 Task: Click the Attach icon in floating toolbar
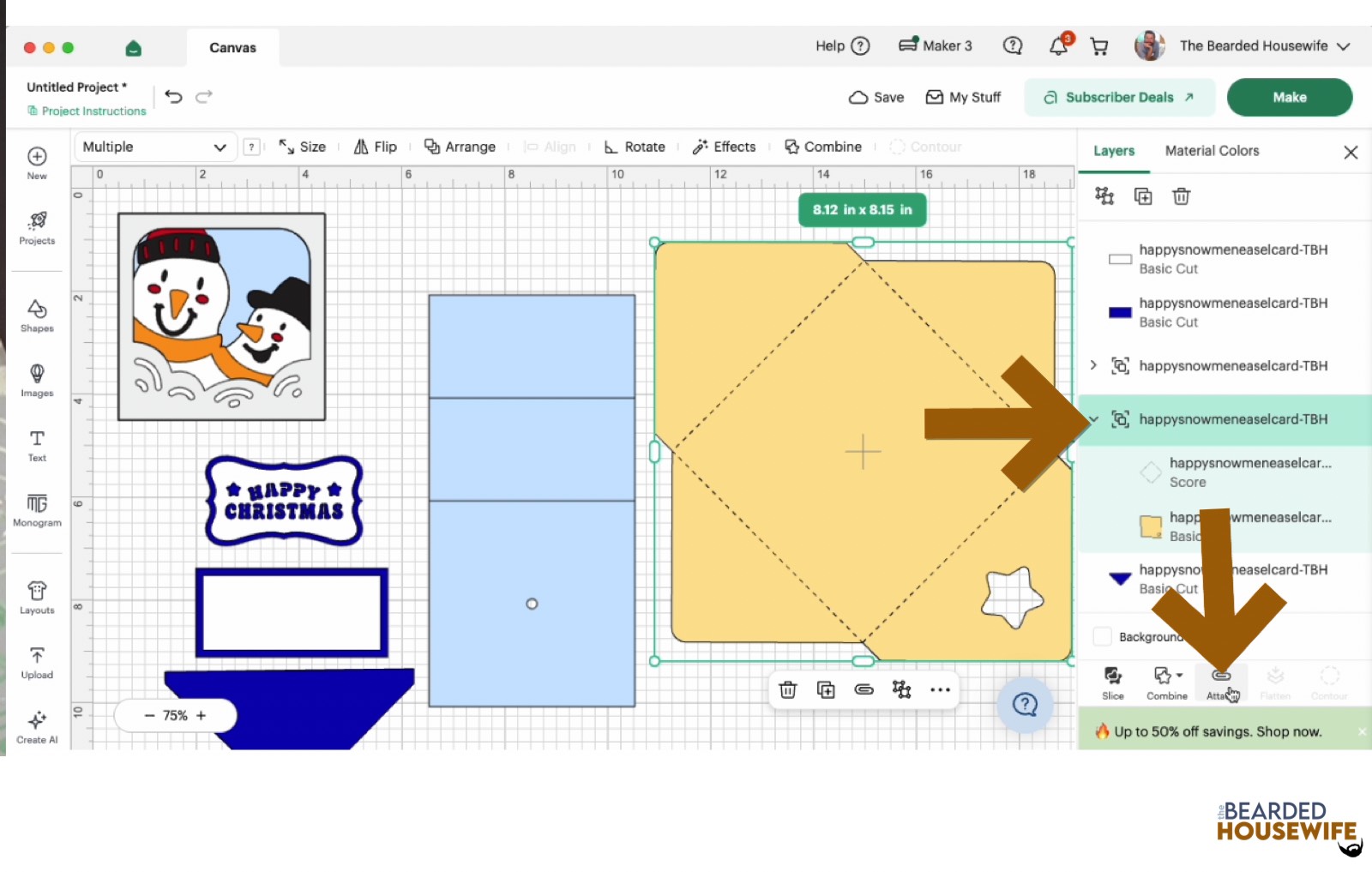point(864,689)
